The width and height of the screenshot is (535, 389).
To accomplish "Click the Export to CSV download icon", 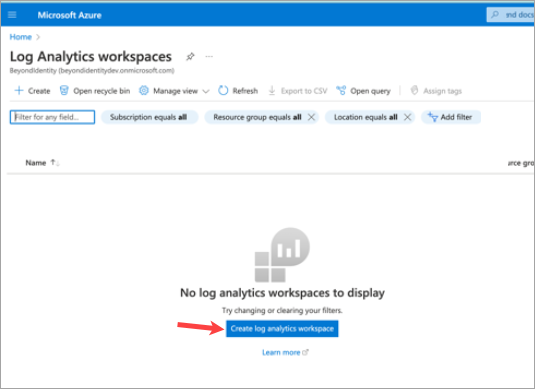I will tap(272, 90).
